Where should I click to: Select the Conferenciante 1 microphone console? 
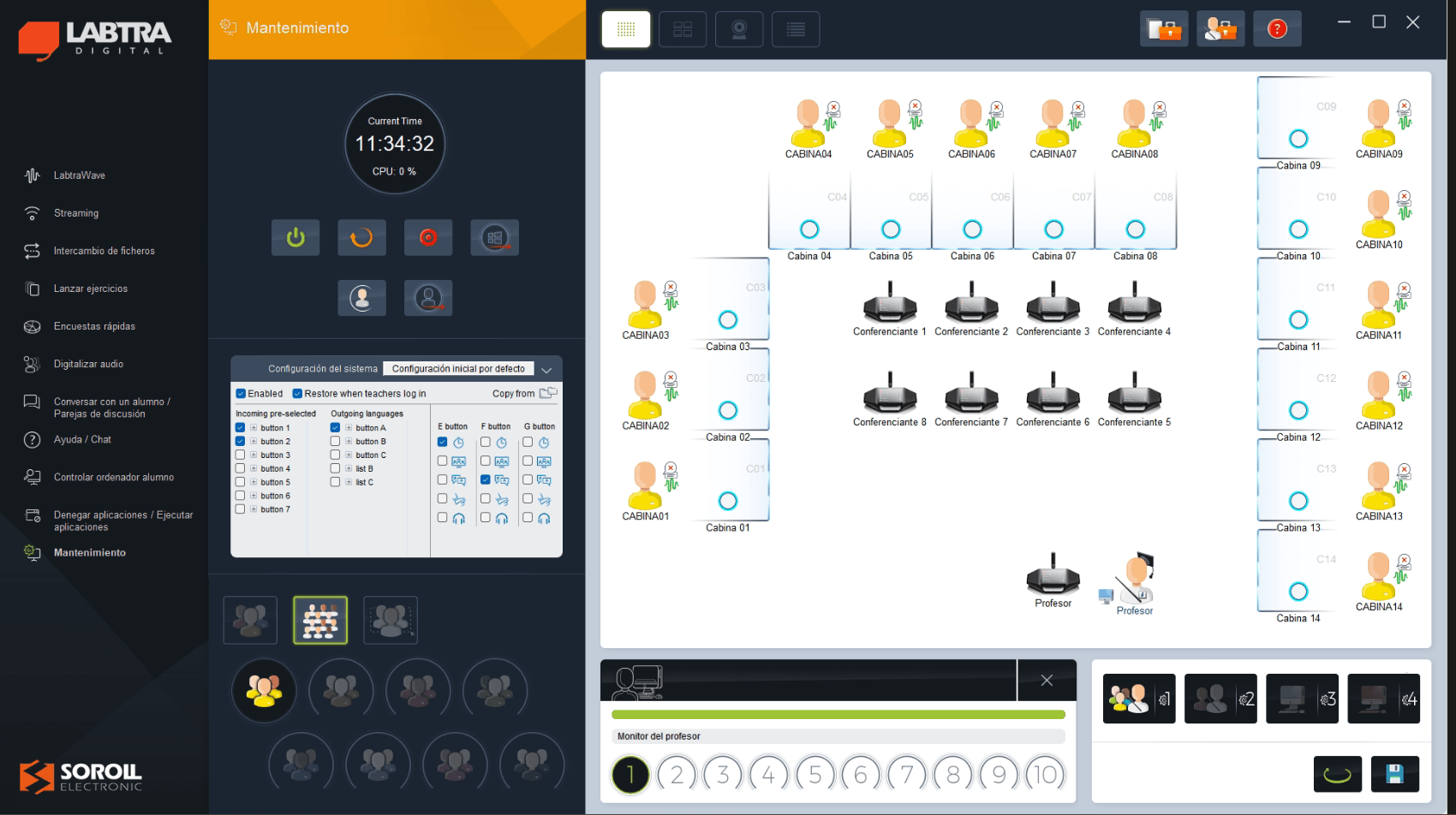(x=890, y=306)
